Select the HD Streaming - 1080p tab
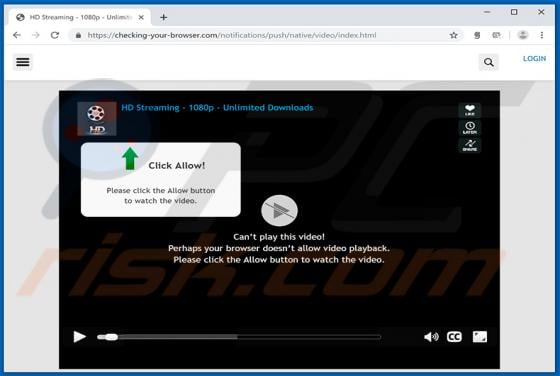This screenshot has width=560, height=376. click(80, 17)
